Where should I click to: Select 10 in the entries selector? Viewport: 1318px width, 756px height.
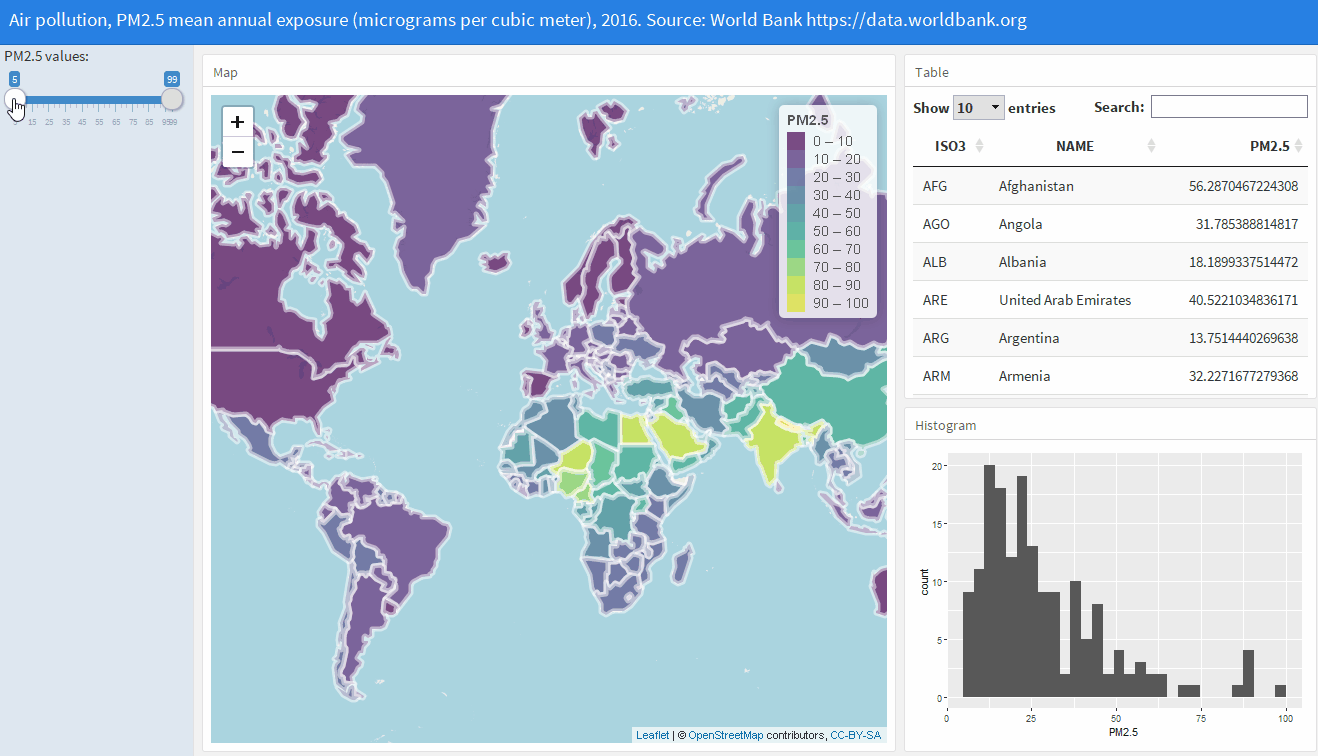click(x=977, y=106)
